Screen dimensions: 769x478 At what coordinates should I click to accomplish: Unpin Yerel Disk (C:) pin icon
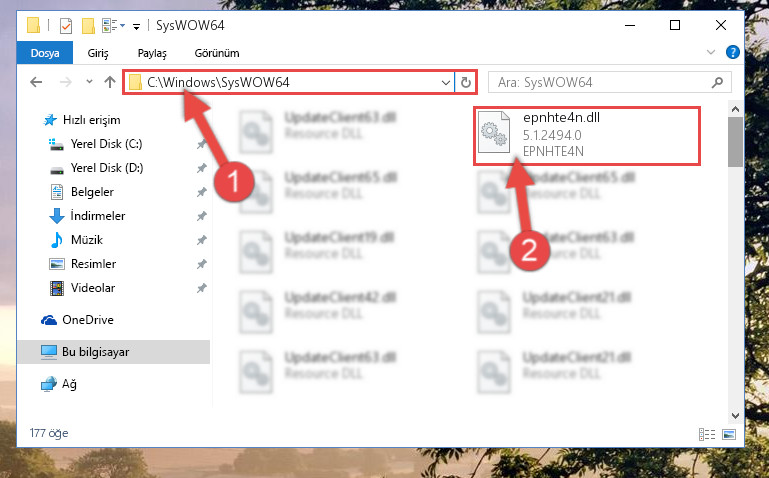click(201, 144)
